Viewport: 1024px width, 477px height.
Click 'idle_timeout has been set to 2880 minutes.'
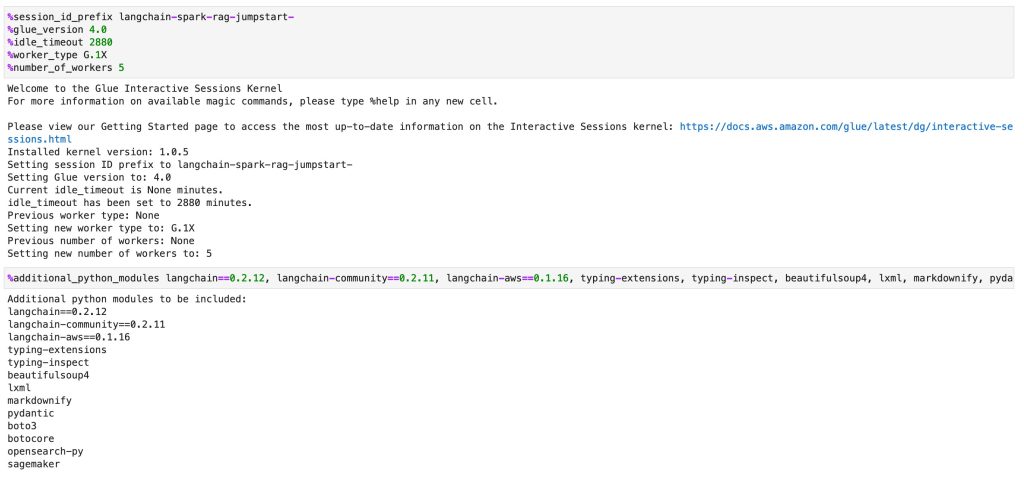click(130, 203)
